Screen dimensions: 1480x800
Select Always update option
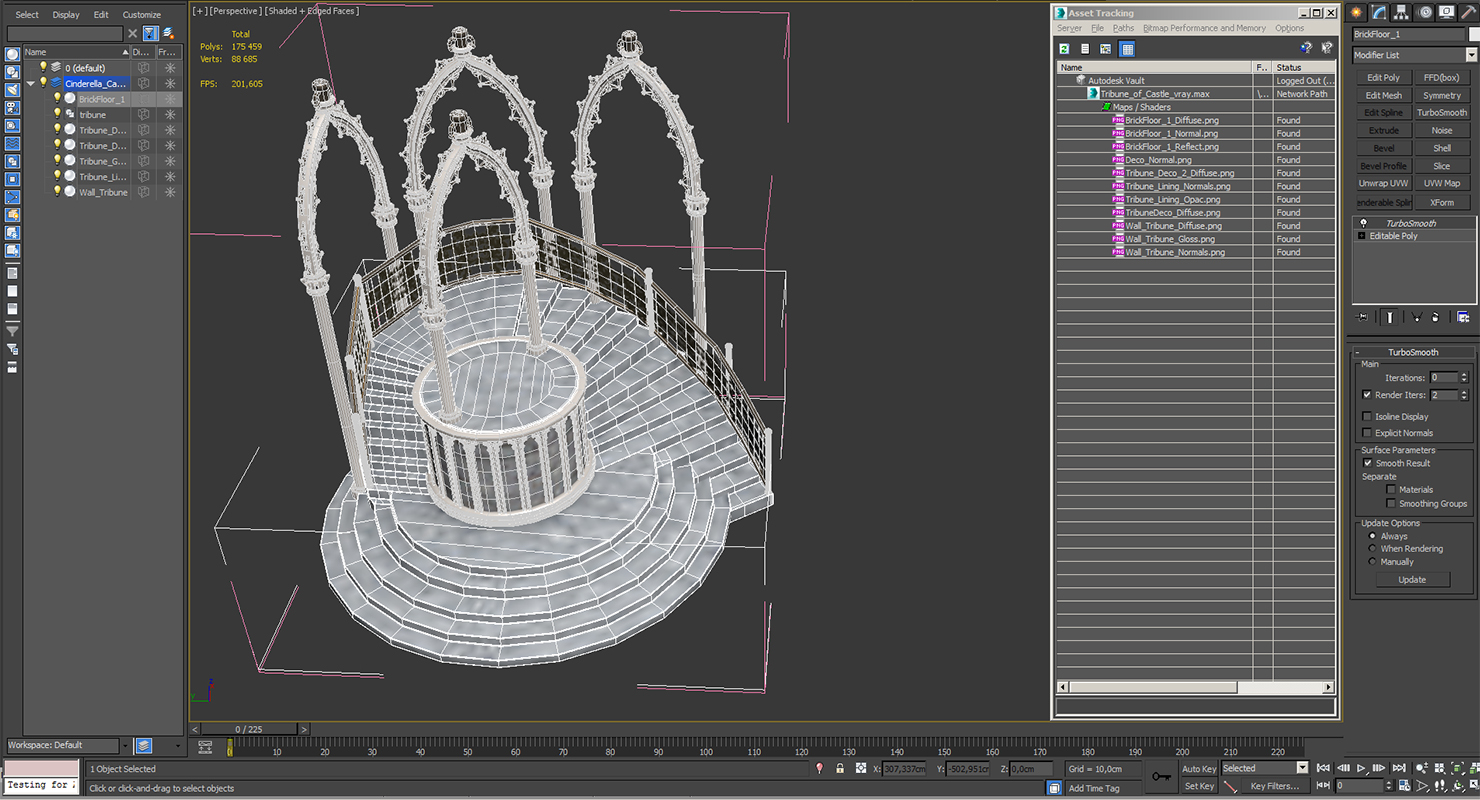coord(1372,536)
